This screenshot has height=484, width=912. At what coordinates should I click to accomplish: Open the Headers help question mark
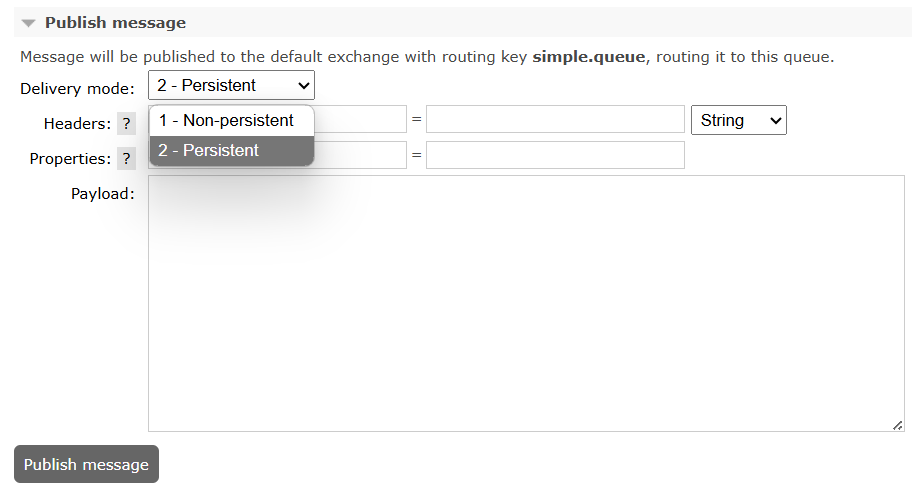pos(126,124)
